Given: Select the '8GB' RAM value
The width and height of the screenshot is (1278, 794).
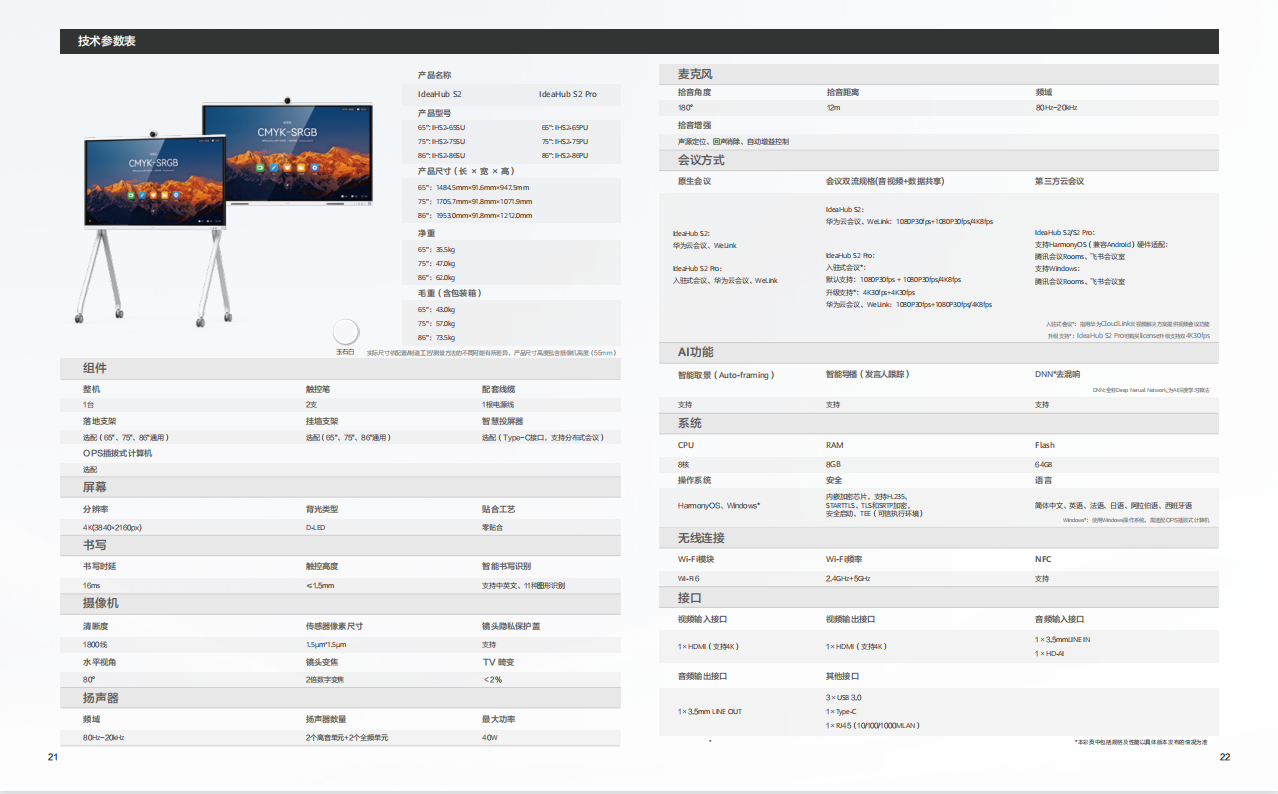Looking at the screenshot, I should 833,465.
